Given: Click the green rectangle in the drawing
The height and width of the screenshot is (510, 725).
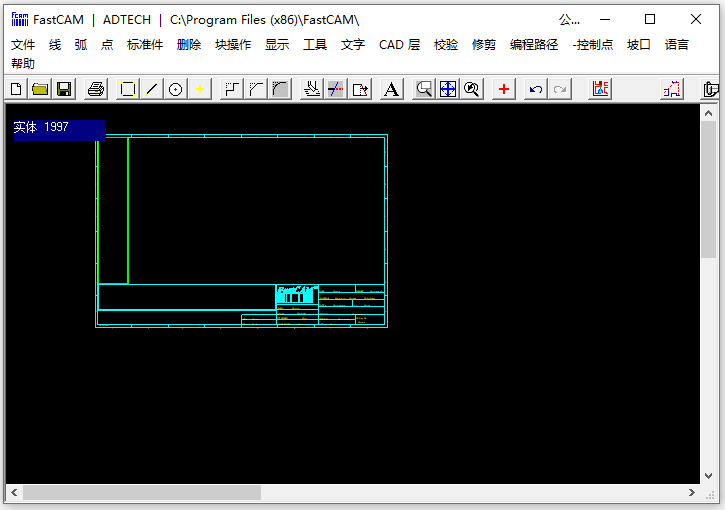Looking at the screenshot, I should point(113,210).
